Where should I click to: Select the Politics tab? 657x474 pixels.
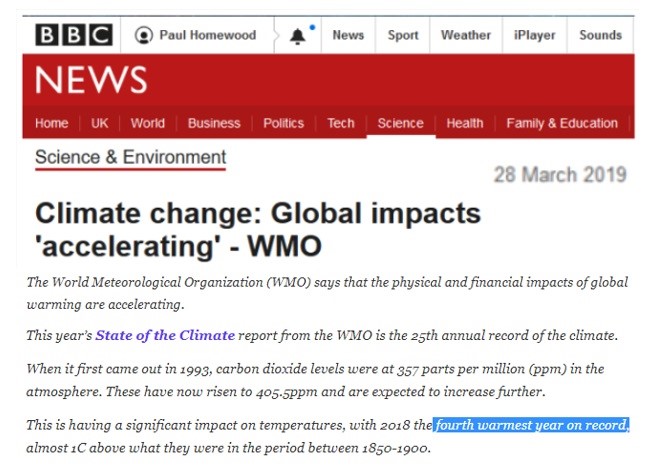tap(283, 123)
